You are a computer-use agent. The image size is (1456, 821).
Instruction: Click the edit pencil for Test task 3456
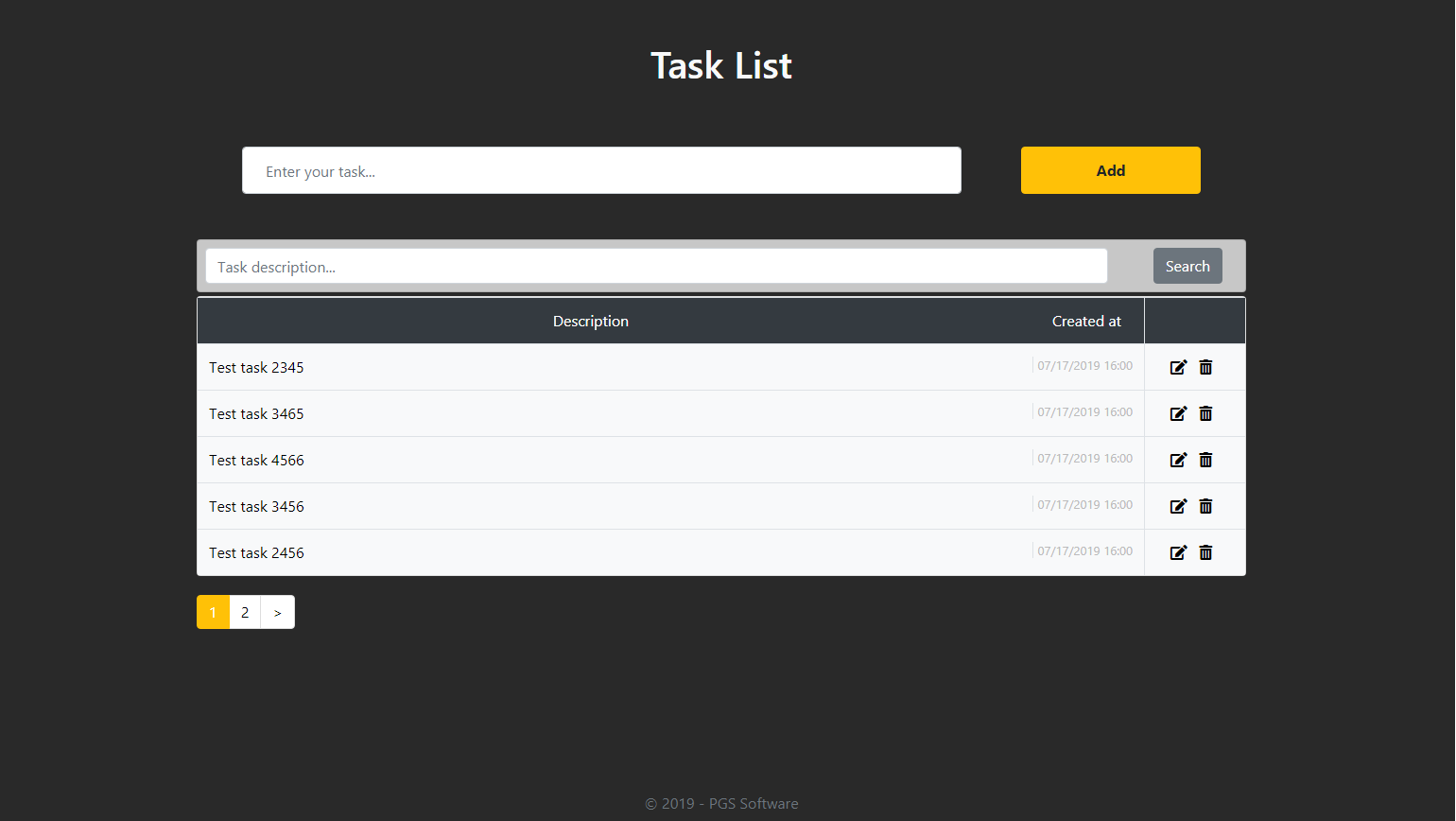click(1178, 506)
